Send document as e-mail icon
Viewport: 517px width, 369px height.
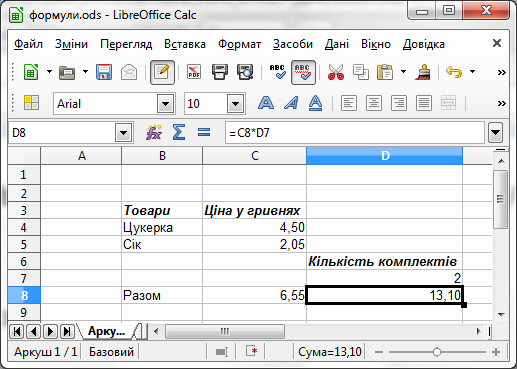(129, 72)
